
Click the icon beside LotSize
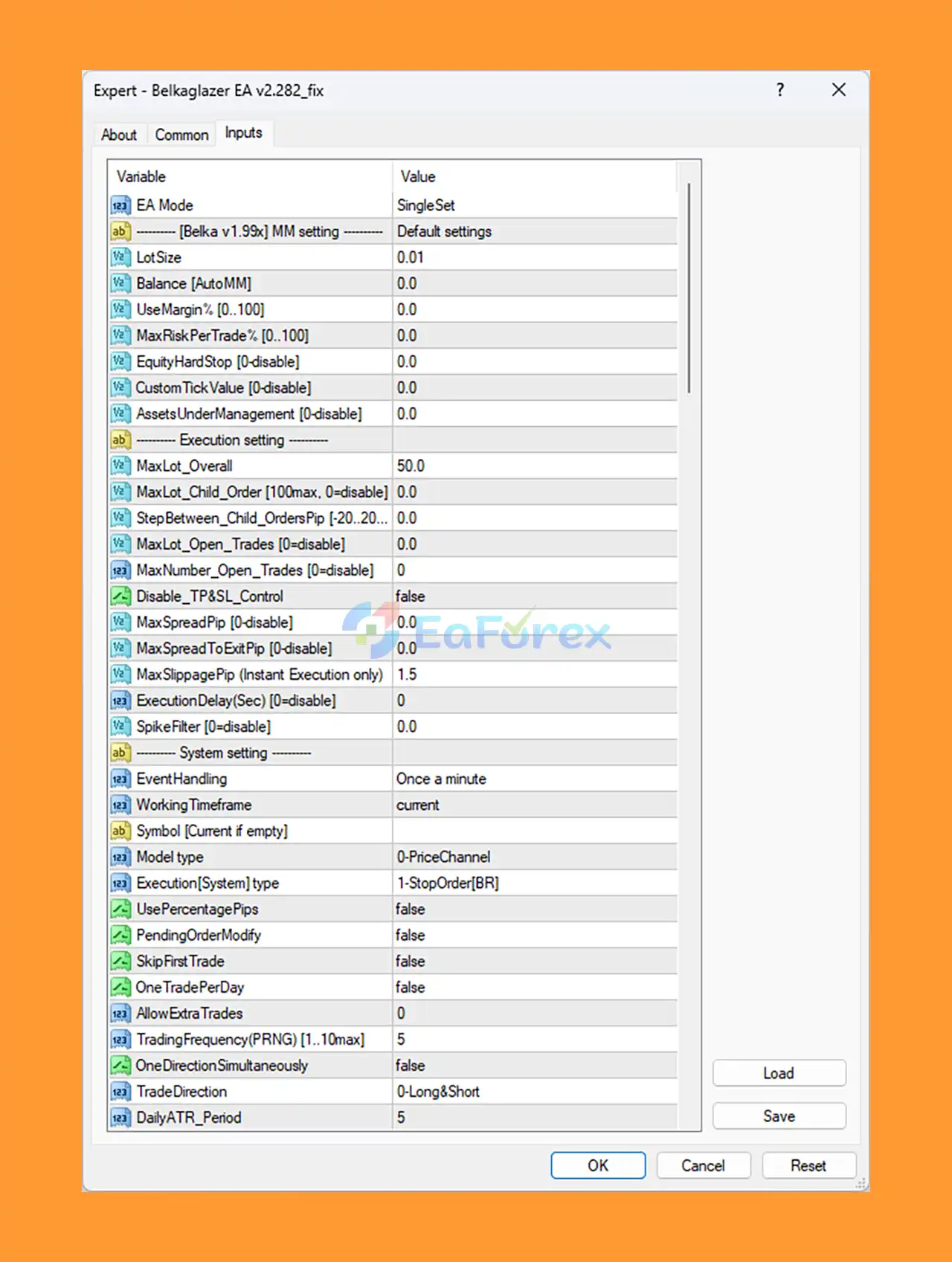point(120,257)
